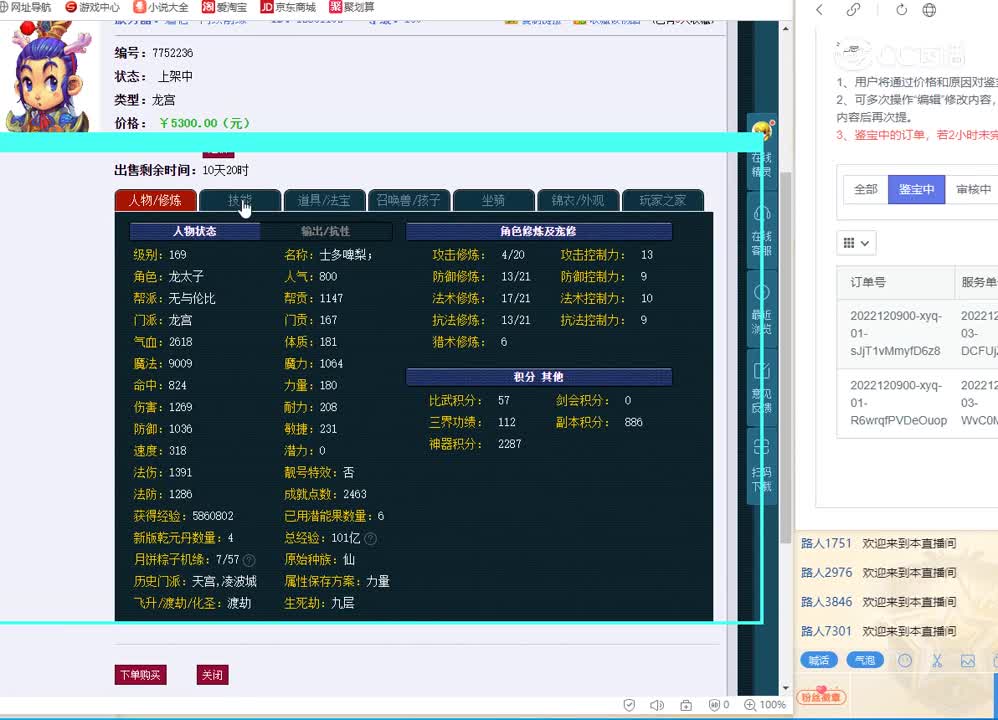Click the 下单购买 button
The height and width of the screenshot is (720, 998).
[x=141, y=675]
